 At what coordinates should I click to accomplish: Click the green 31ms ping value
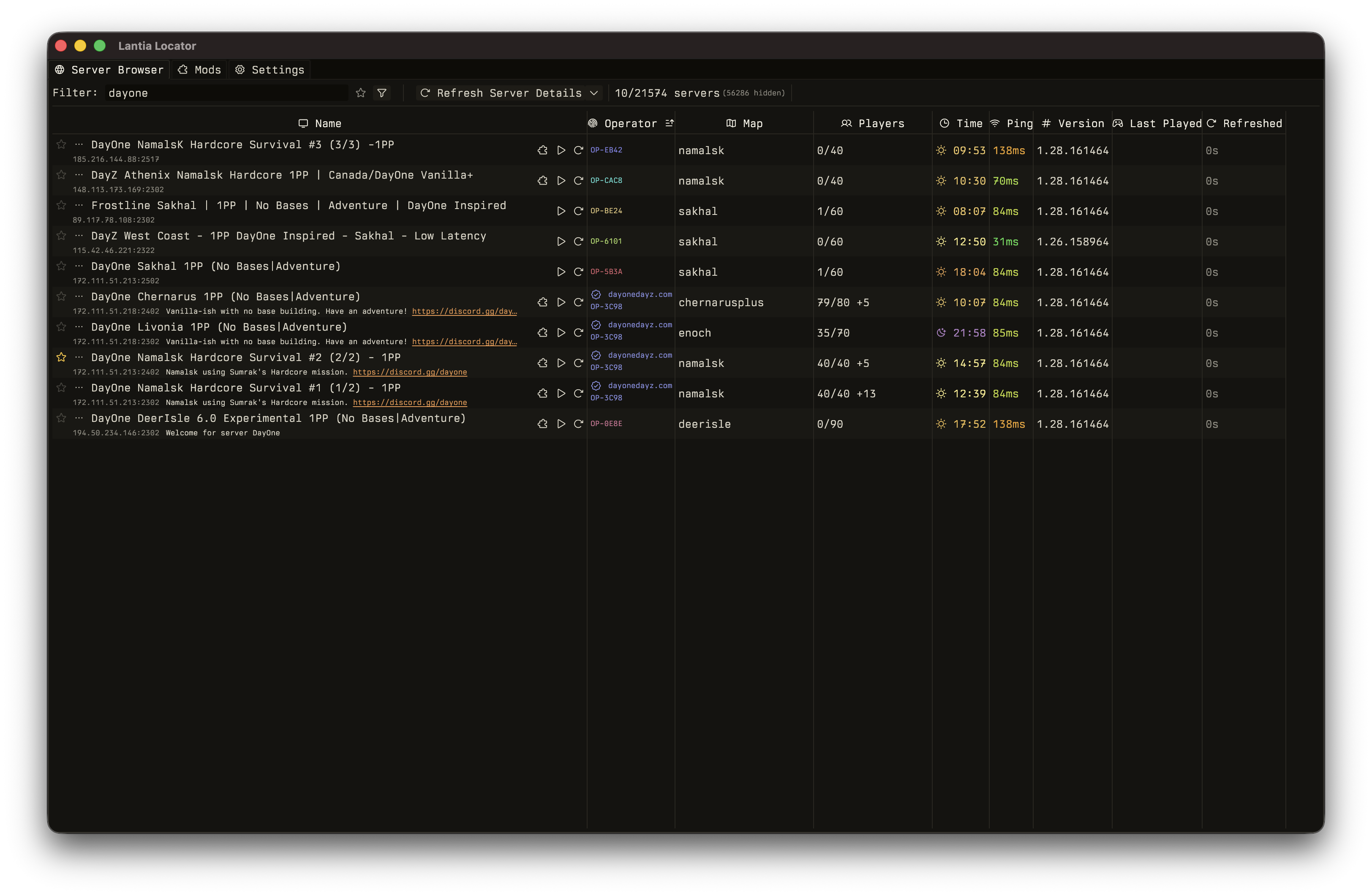[x=1006, y=242]
